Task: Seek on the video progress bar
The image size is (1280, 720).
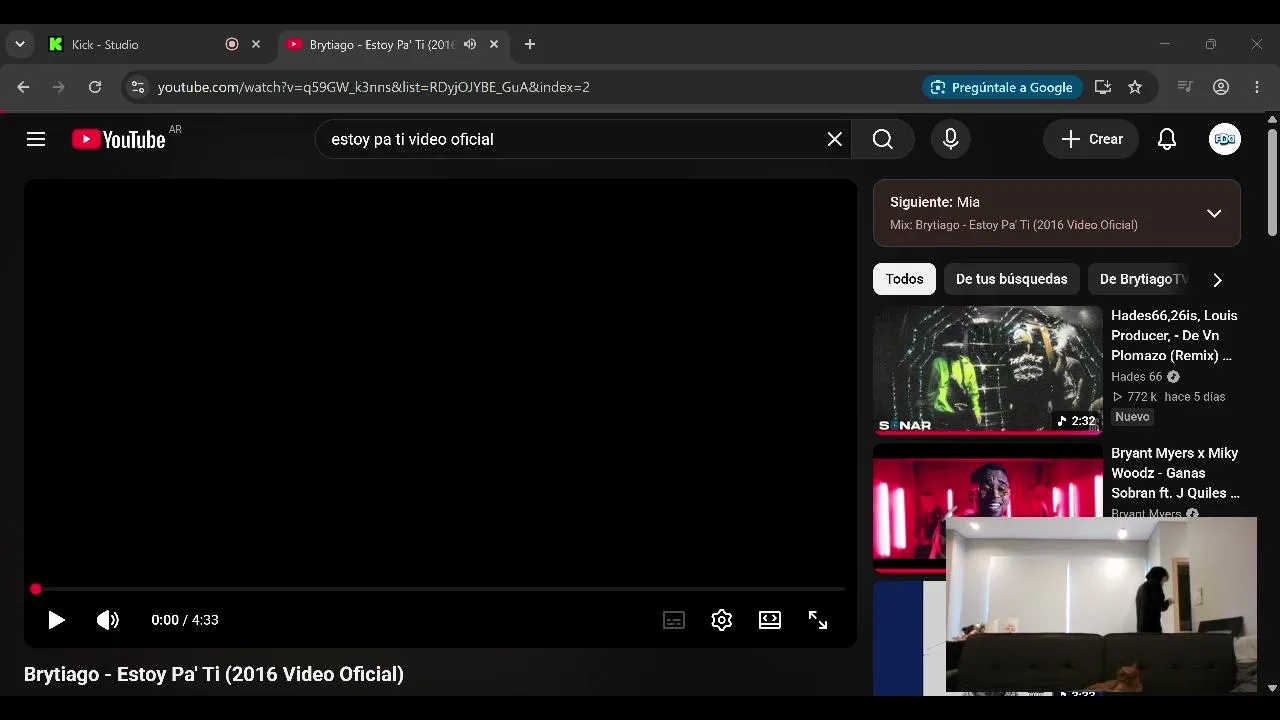Action: click(440, 589)
